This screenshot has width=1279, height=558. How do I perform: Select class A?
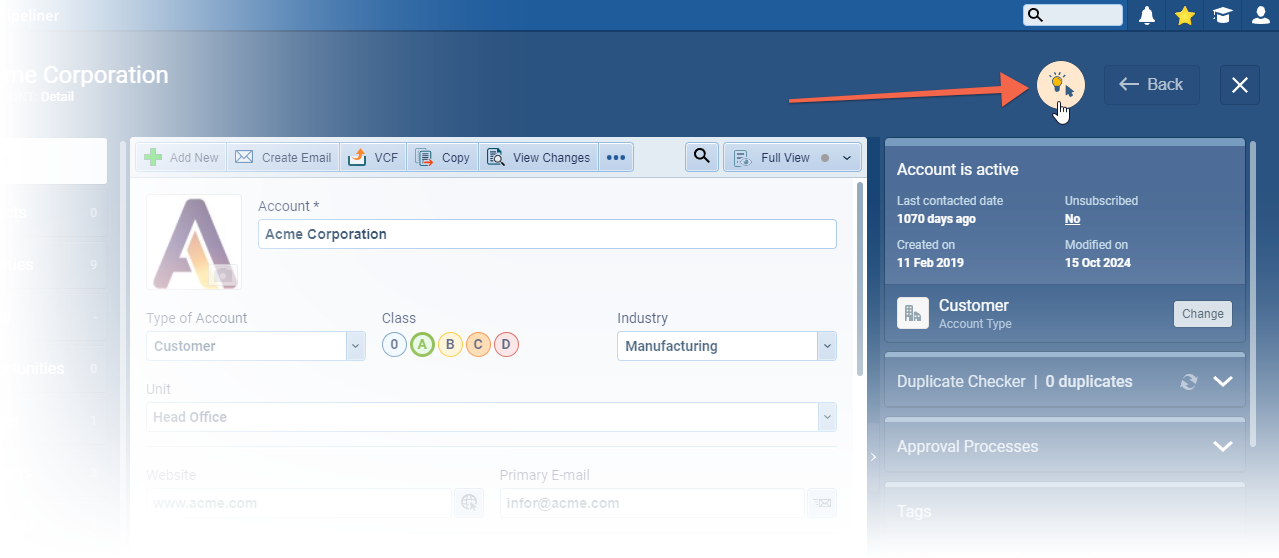pyautogui.click(x=422, y=345)
